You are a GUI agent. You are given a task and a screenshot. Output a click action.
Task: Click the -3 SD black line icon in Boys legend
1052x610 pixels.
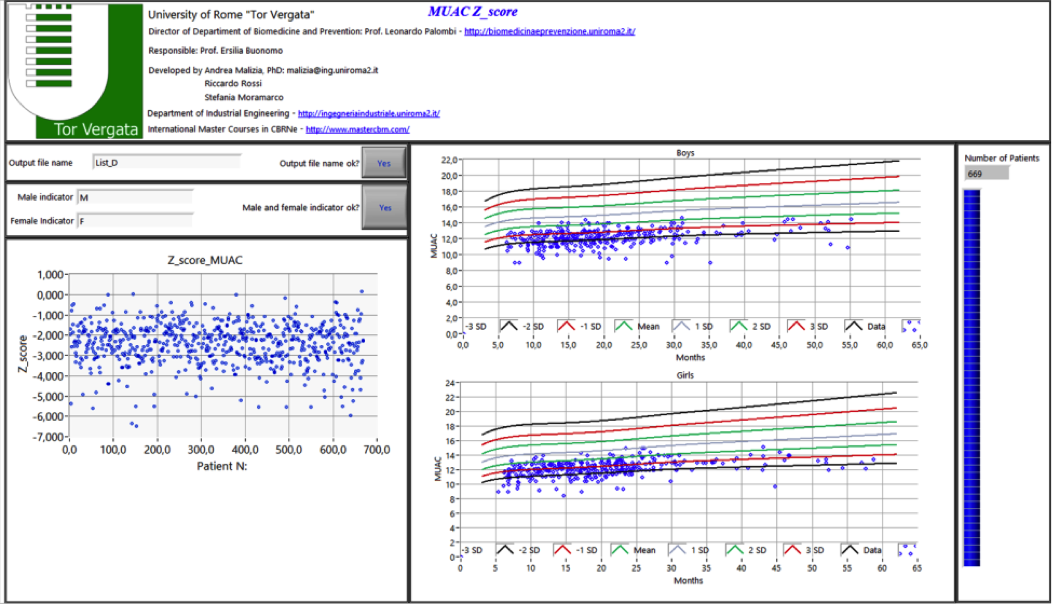[x=508, y=326]
